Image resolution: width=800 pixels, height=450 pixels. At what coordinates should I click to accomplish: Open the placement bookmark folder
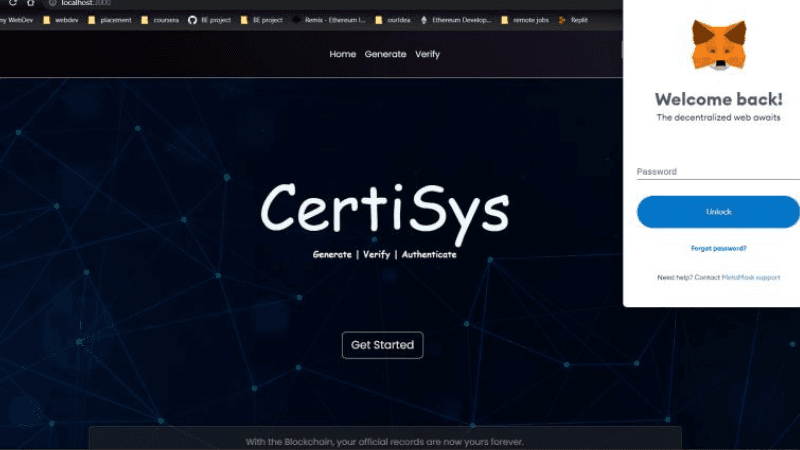coord(110,20)
